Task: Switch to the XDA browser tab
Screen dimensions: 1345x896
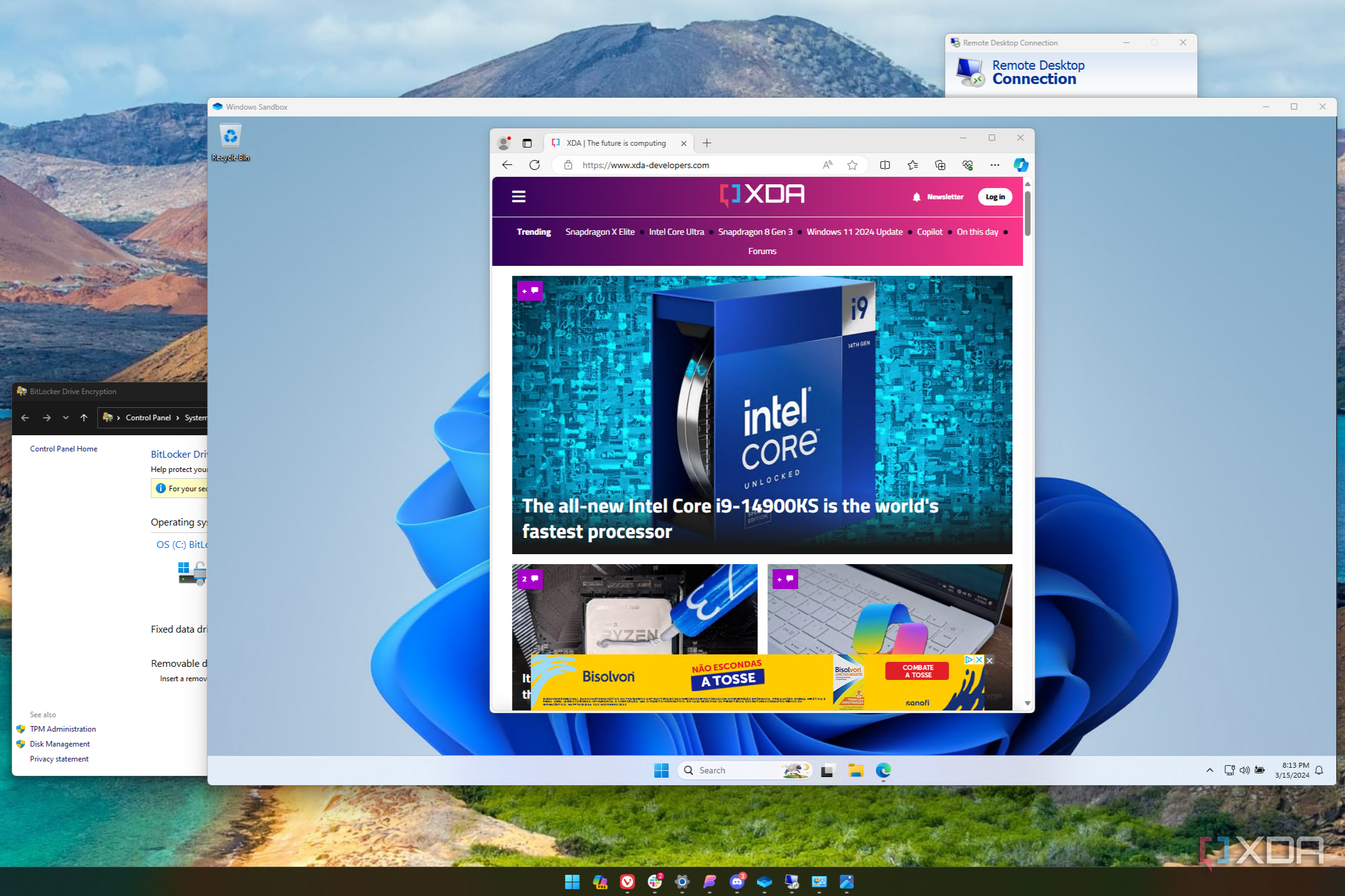Action: coord(615,143)
